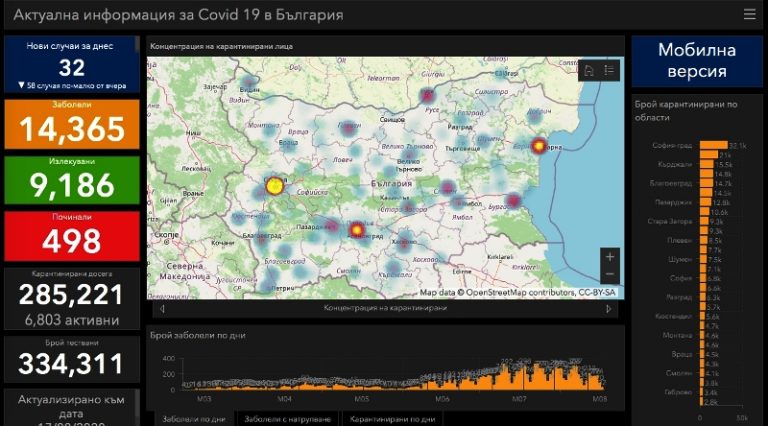Select the Plovdiv hotspot on the map
The height and width of the screenshot is (426, 768).
tap(357, 229)
